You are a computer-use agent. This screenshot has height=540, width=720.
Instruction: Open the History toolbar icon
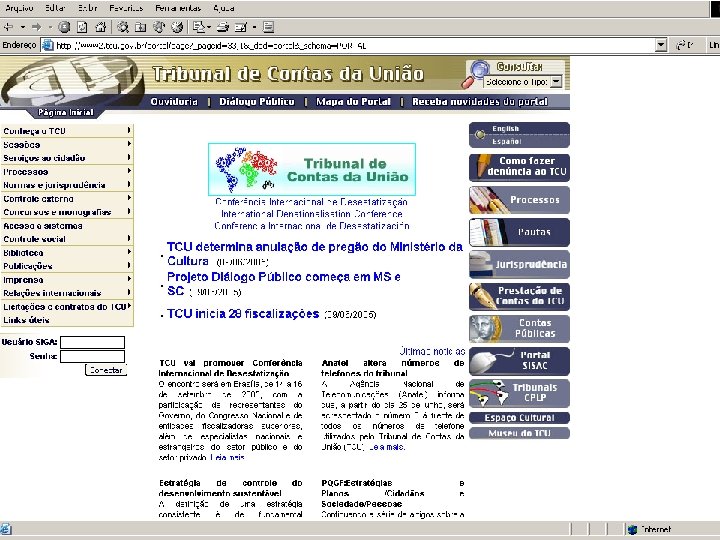tap(177, 27)
